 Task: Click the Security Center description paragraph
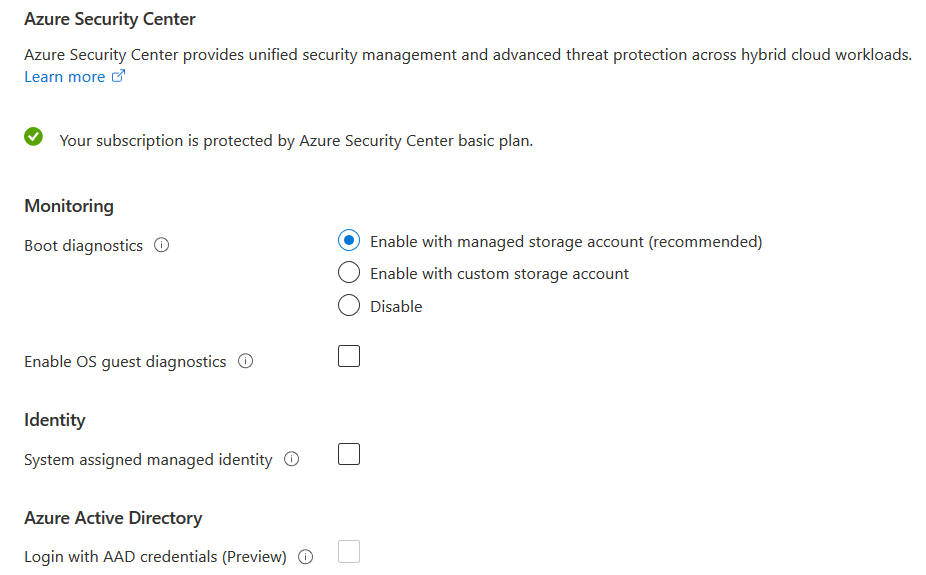coord(468,55)
